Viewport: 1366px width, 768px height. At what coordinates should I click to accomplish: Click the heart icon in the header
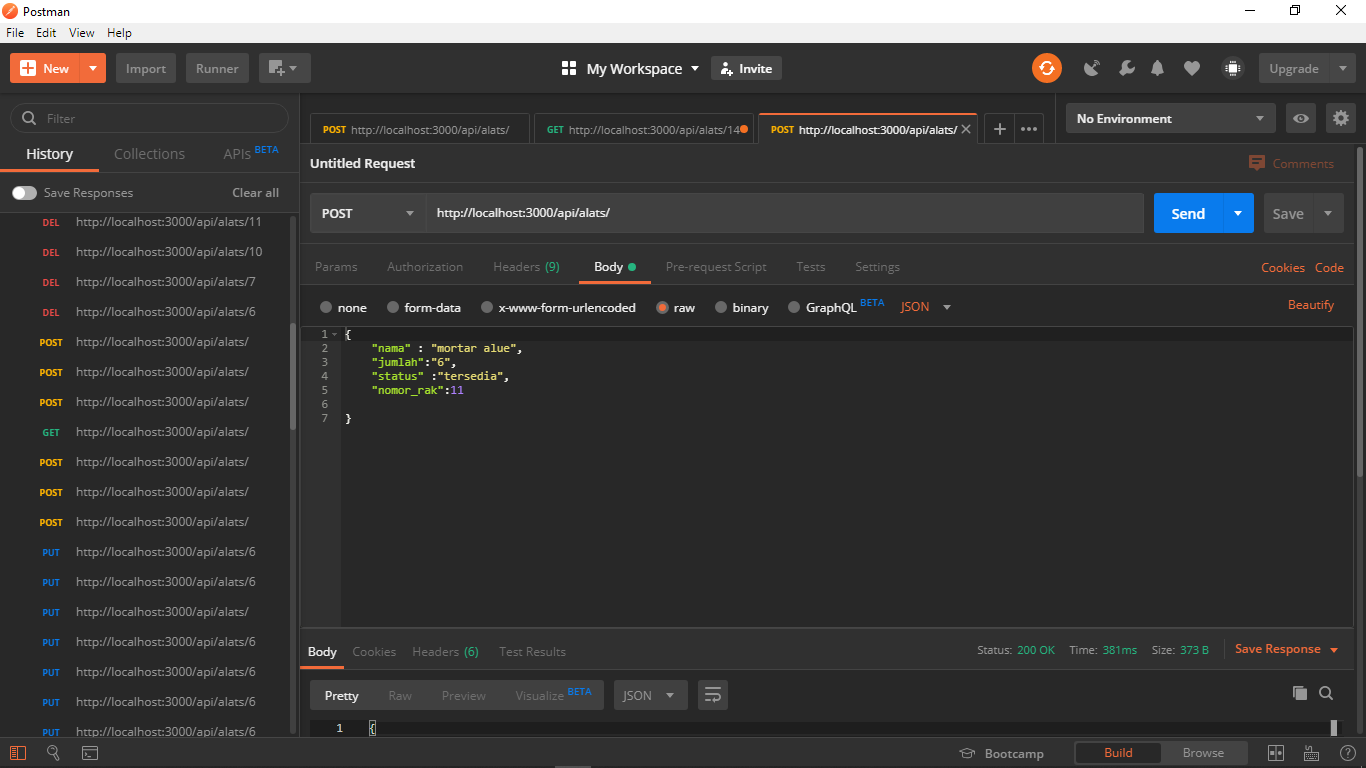click(x=1191, y=68)
